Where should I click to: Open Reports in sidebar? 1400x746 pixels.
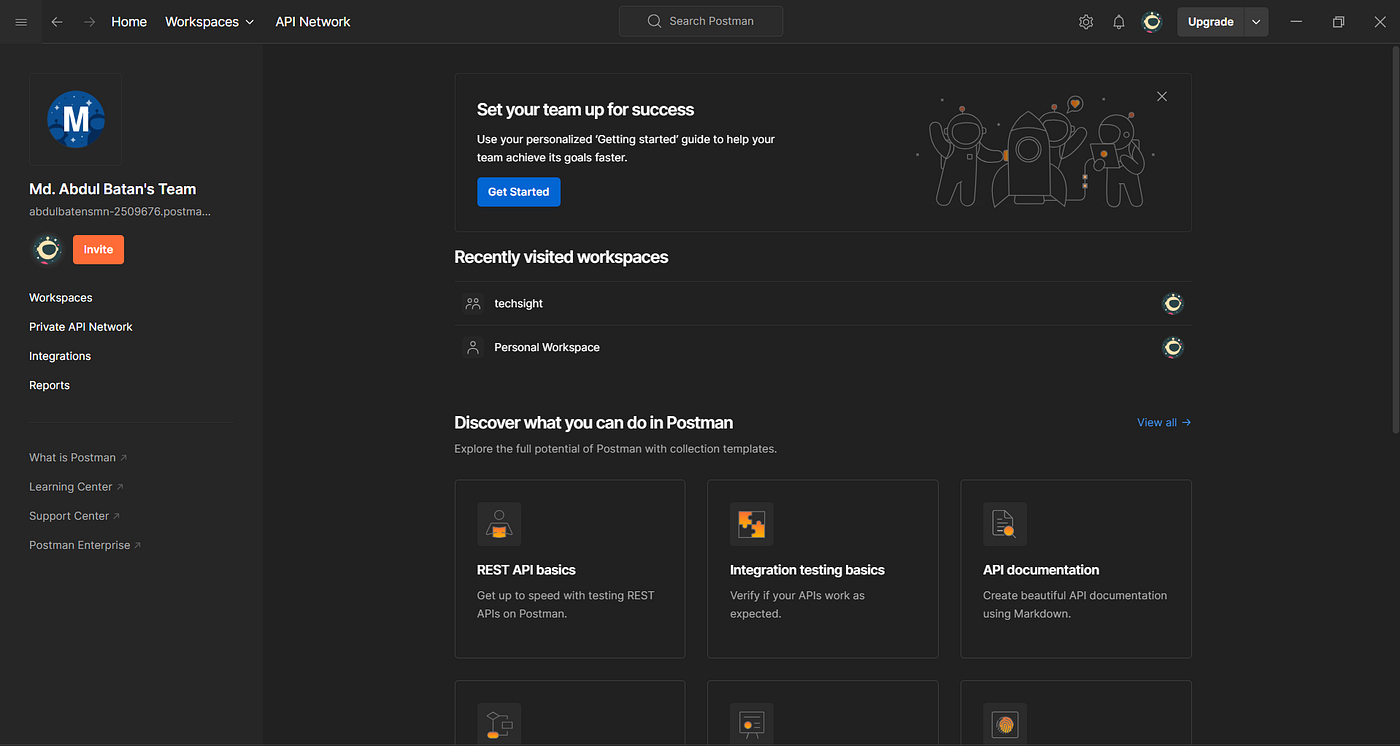[50, 385]
